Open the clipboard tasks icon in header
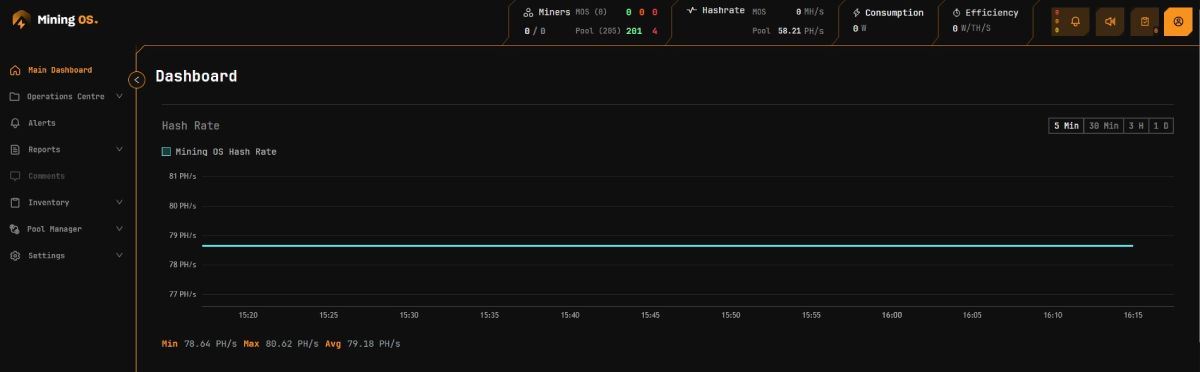 click(1145, 21)
